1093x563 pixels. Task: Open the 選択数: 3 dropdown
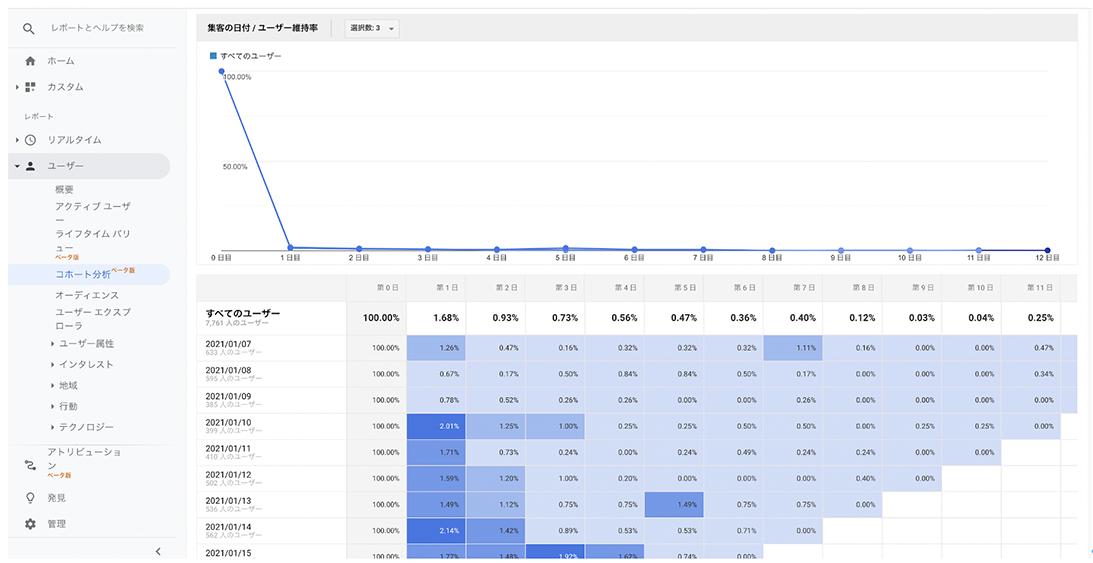coord(371,29)
